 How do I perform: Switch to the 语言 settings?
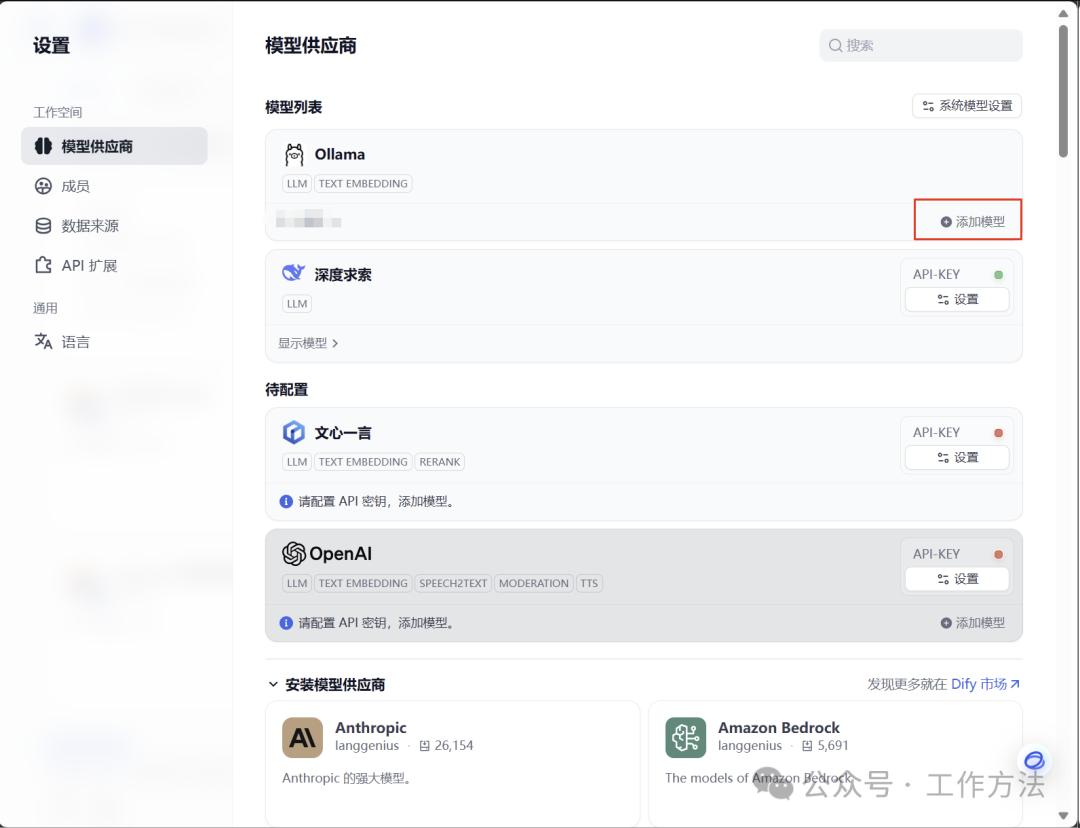pyautogui.click(x=62, y=342)
